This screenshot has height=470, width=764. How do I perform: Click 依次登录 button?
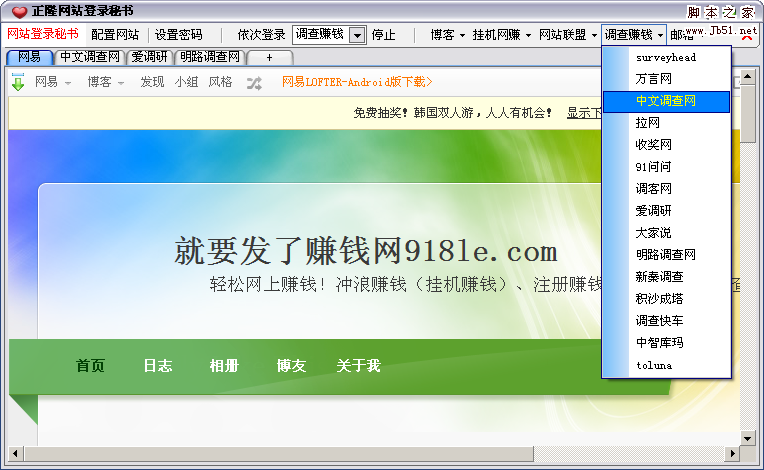coord(261,35)
